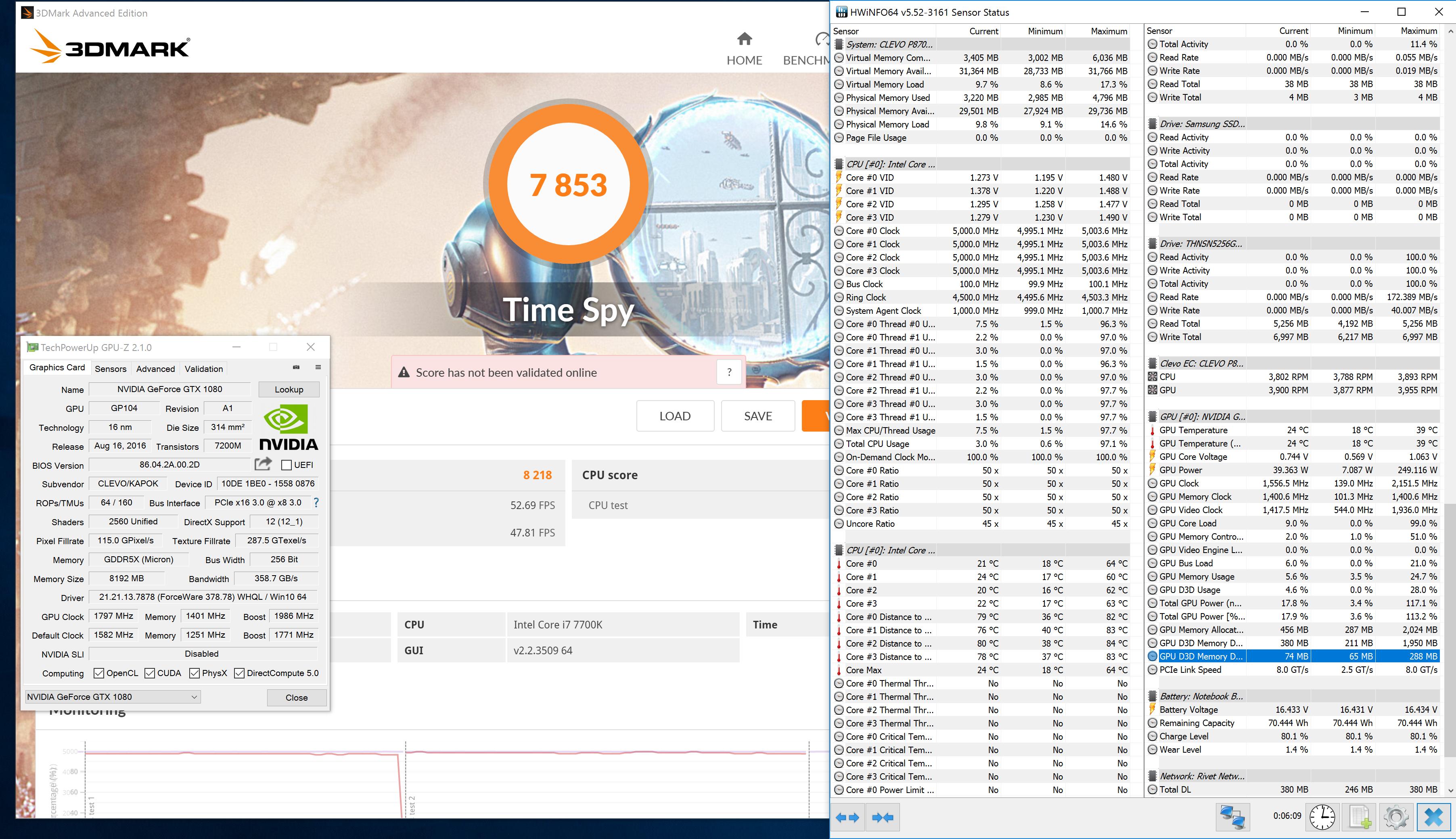Viewport: 1456px width, 839px height.
Task: Click the Lookup button in GPU-Z
Action: [x=289, y=390]
